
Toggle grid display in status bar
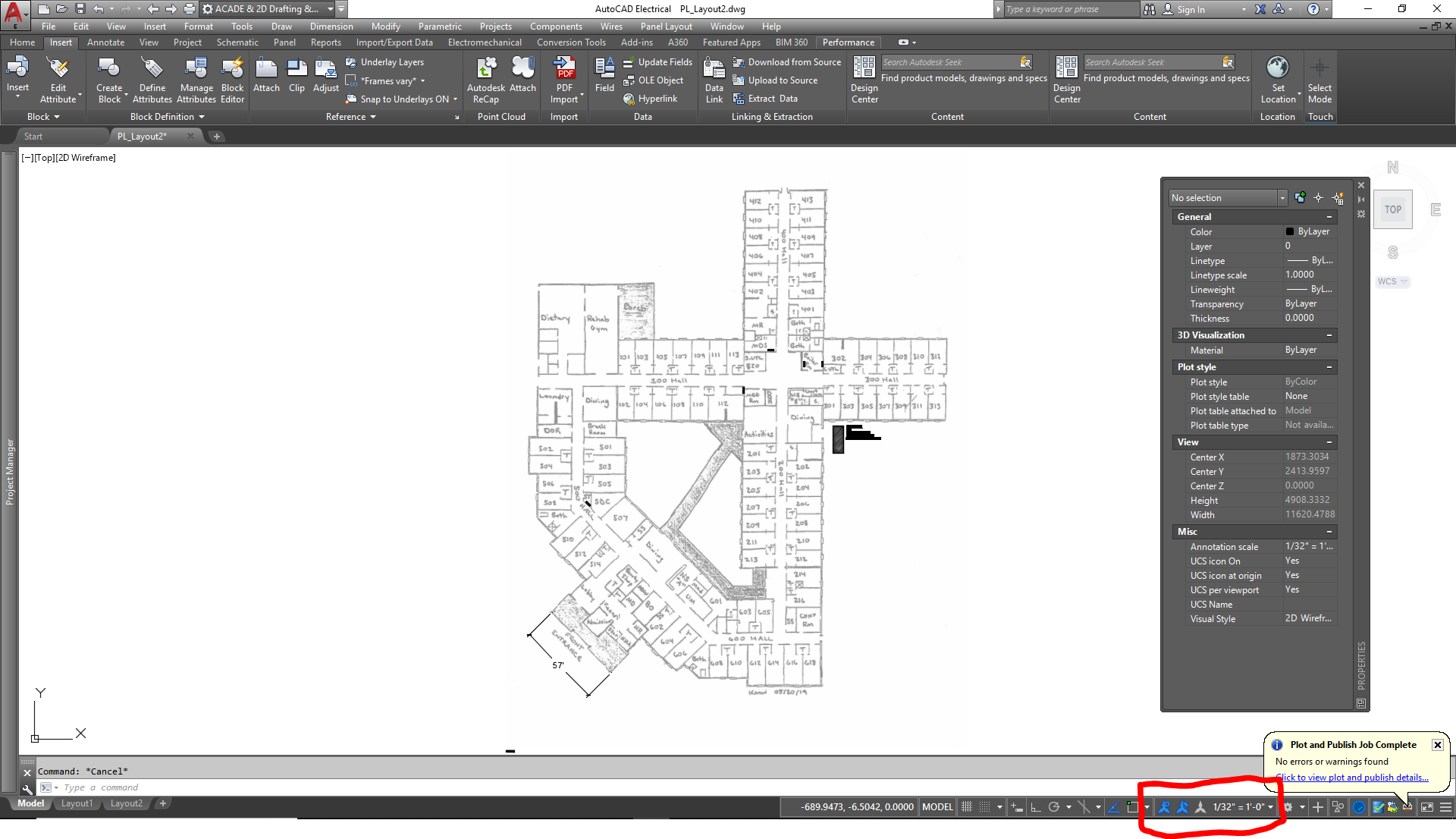tap(967, 807)
